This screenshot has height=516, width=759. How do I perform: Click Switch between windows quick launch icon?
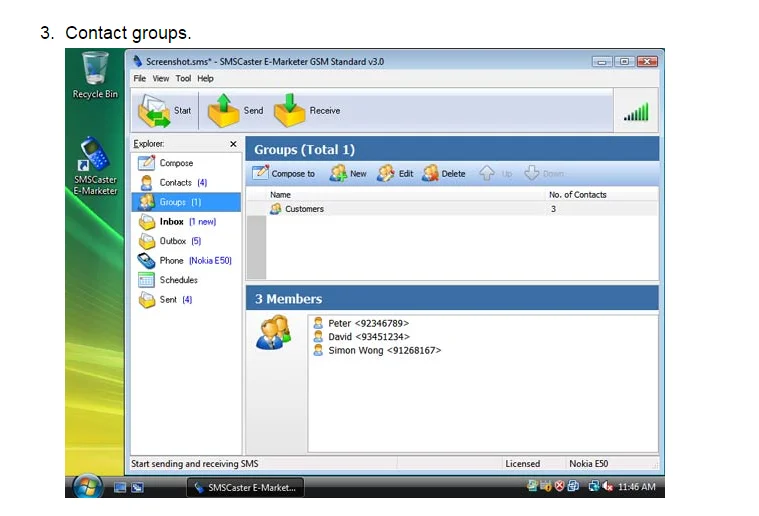point(137,487)
